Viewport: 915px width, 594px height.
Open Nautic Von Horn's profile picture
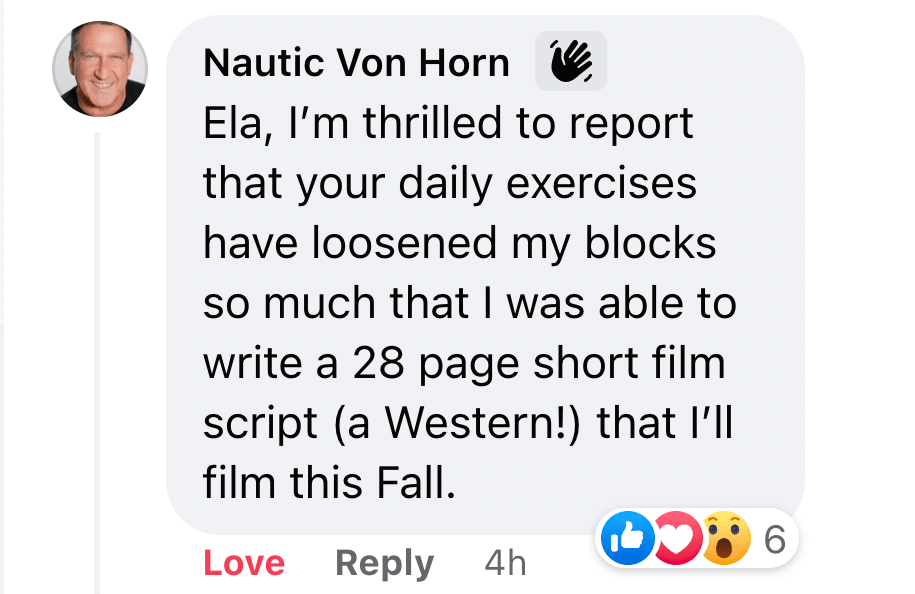[x=100, y=69]
